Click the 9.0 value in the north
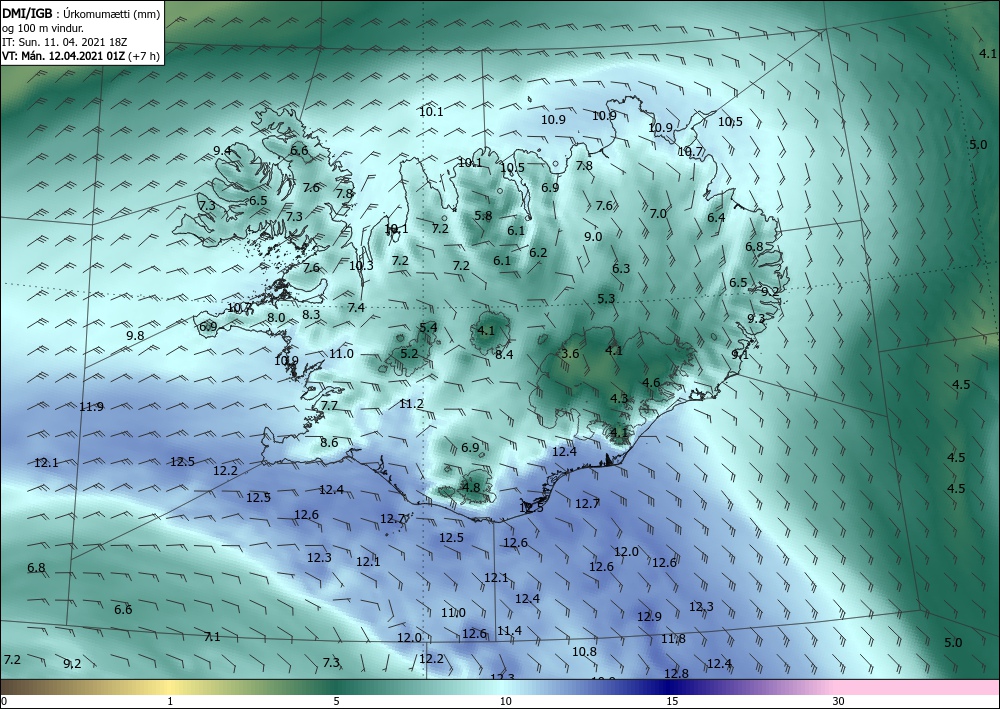Viewport: 1000px width, 709px height. 592,237
